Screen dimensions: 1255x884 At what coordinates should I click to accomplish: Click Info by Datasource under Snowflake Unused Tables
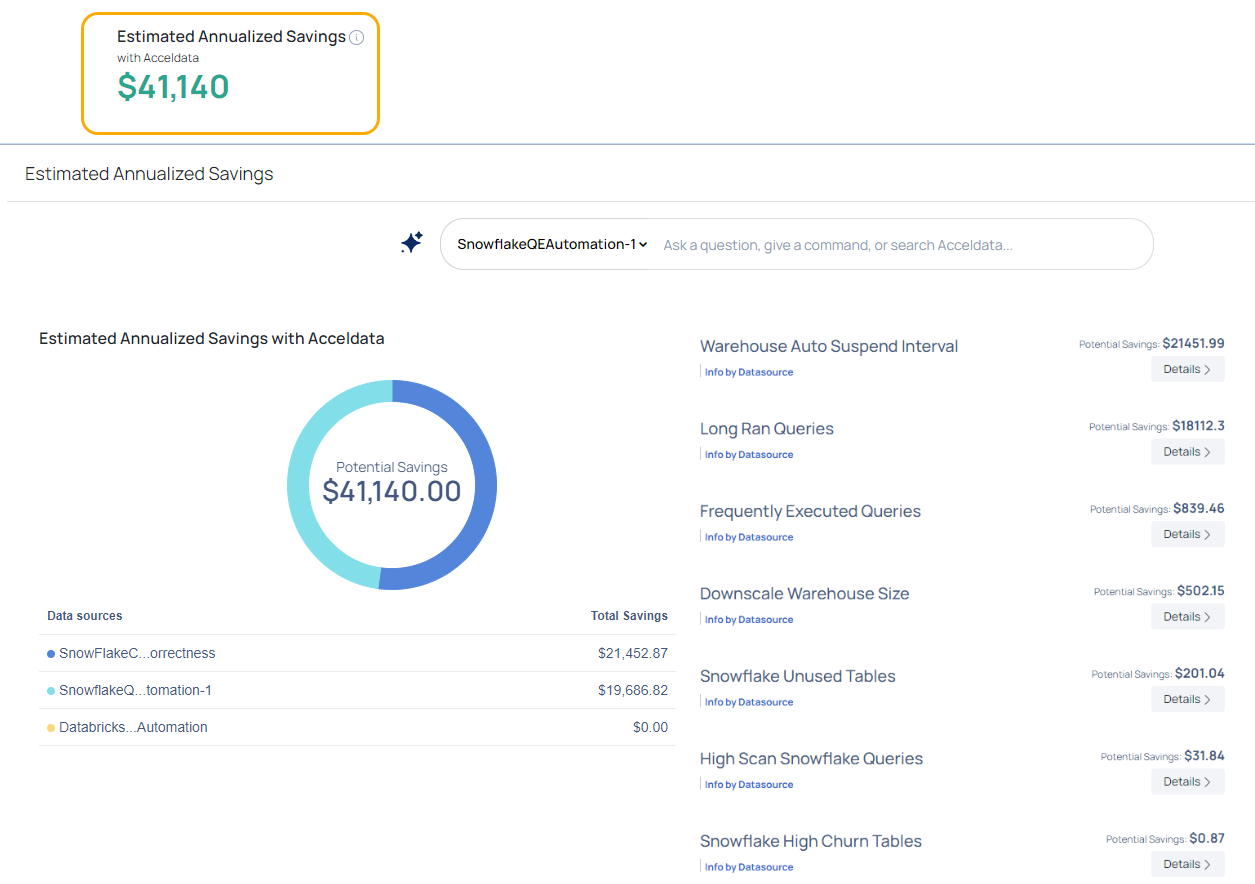pyautogui.click(x=749, y=702)
